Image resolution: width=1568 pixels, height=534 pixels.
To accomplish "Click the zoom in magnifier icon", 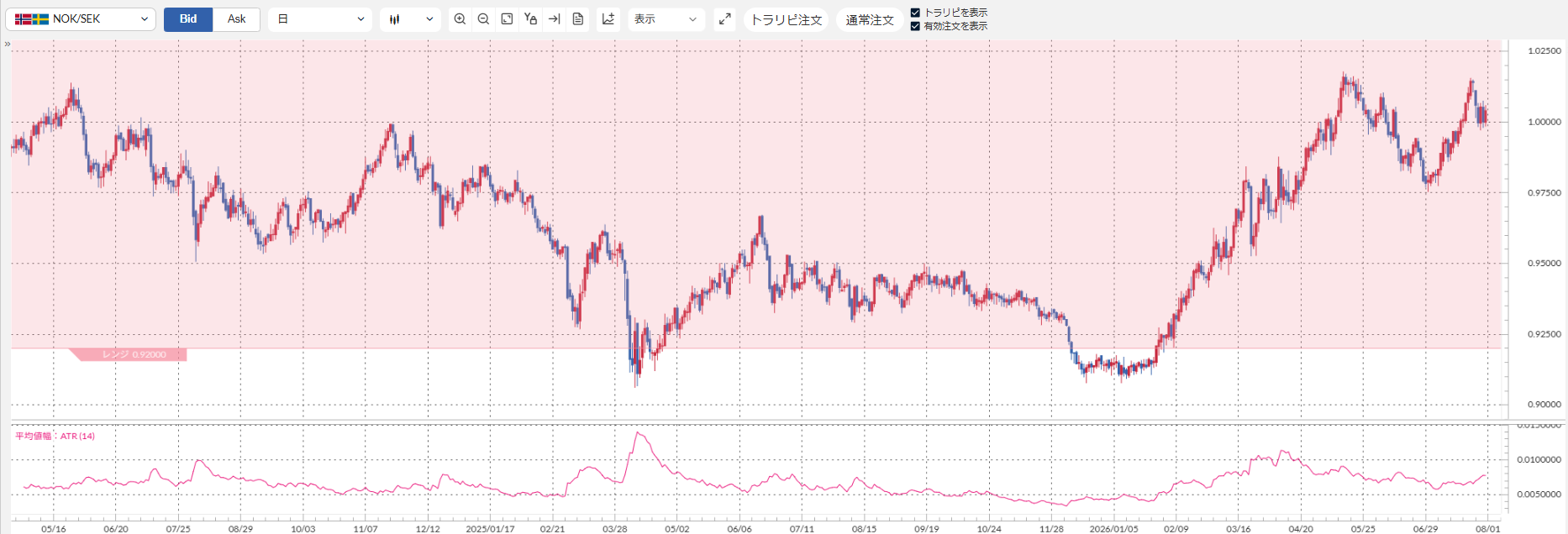I will (460, 19).
